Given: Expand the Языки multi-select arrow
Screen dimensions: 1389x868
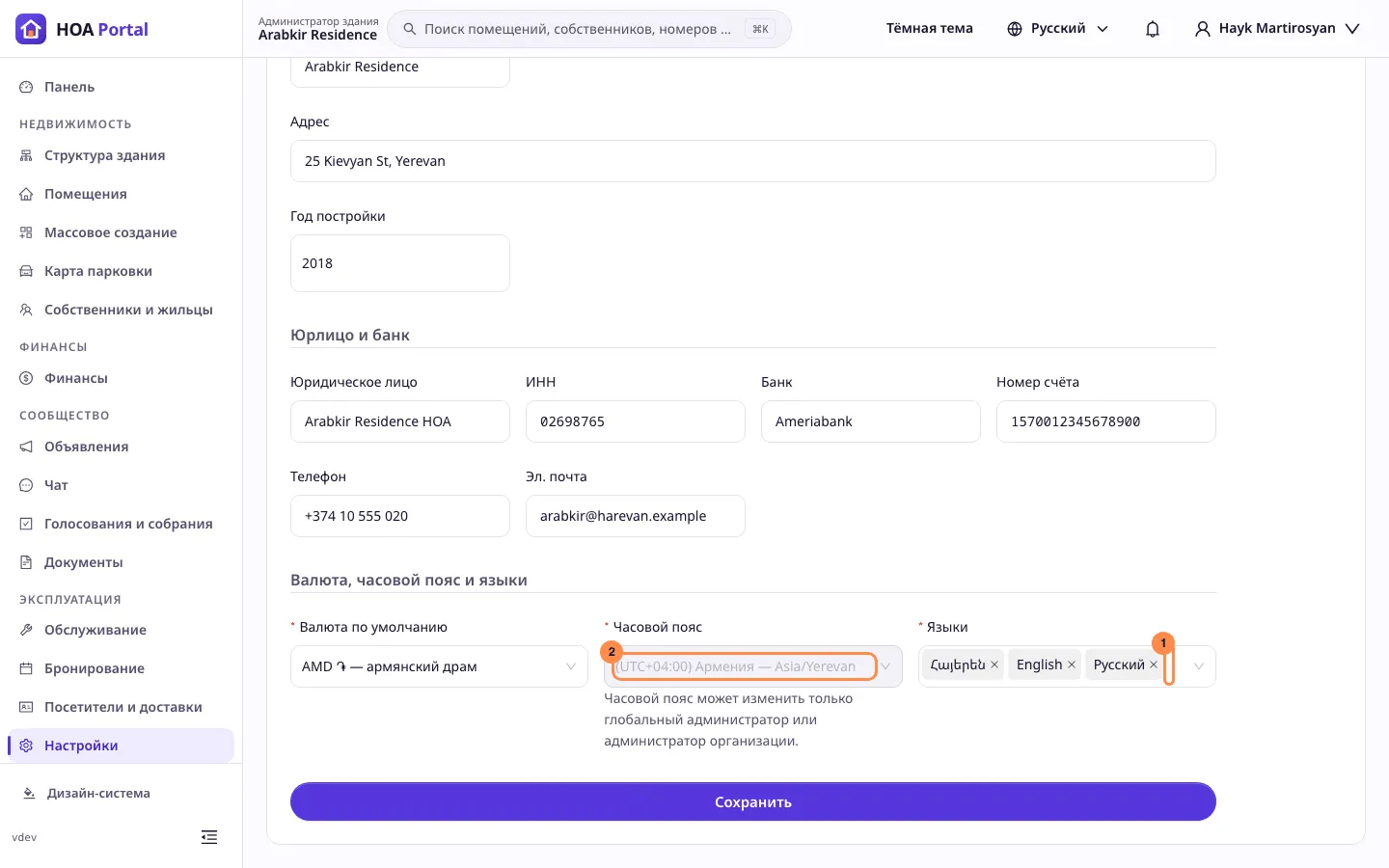Looking at the screenshot, I should pyautogui.click(x=1199, y=666).
